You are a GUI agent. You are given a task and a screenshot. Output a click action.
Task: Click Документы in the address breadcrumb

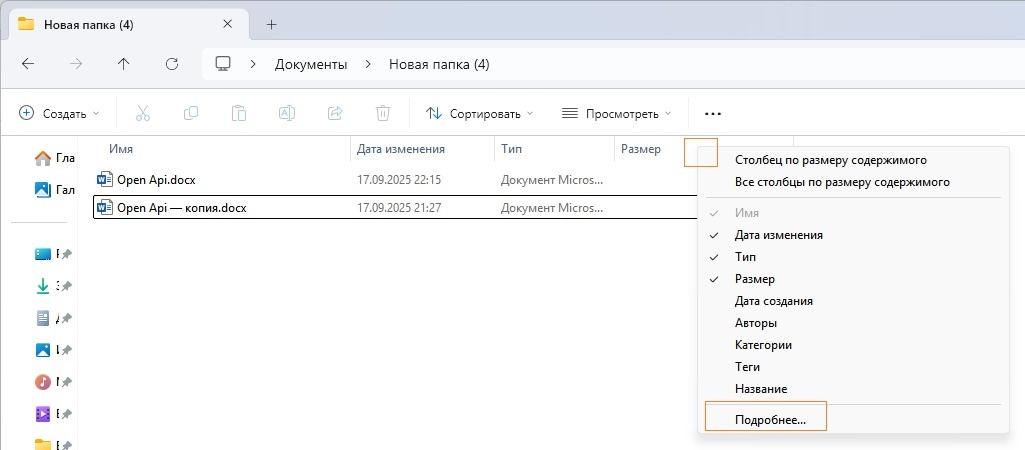[311, 64]
